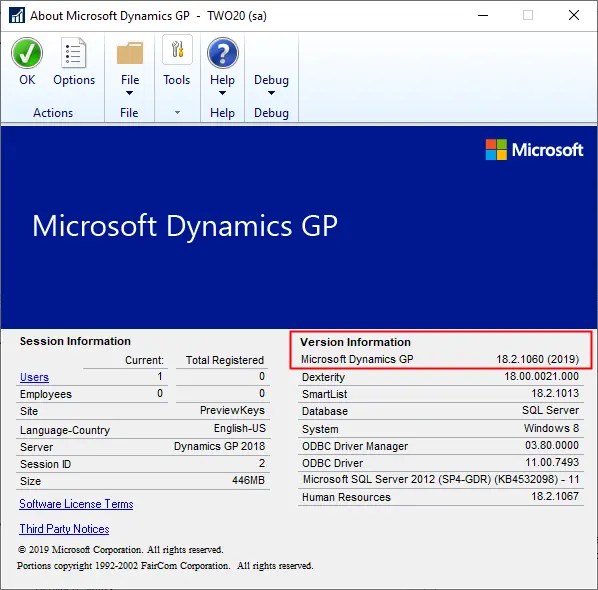Click the Site value PreviewKeys
The image size is (598, 590).
232,410
